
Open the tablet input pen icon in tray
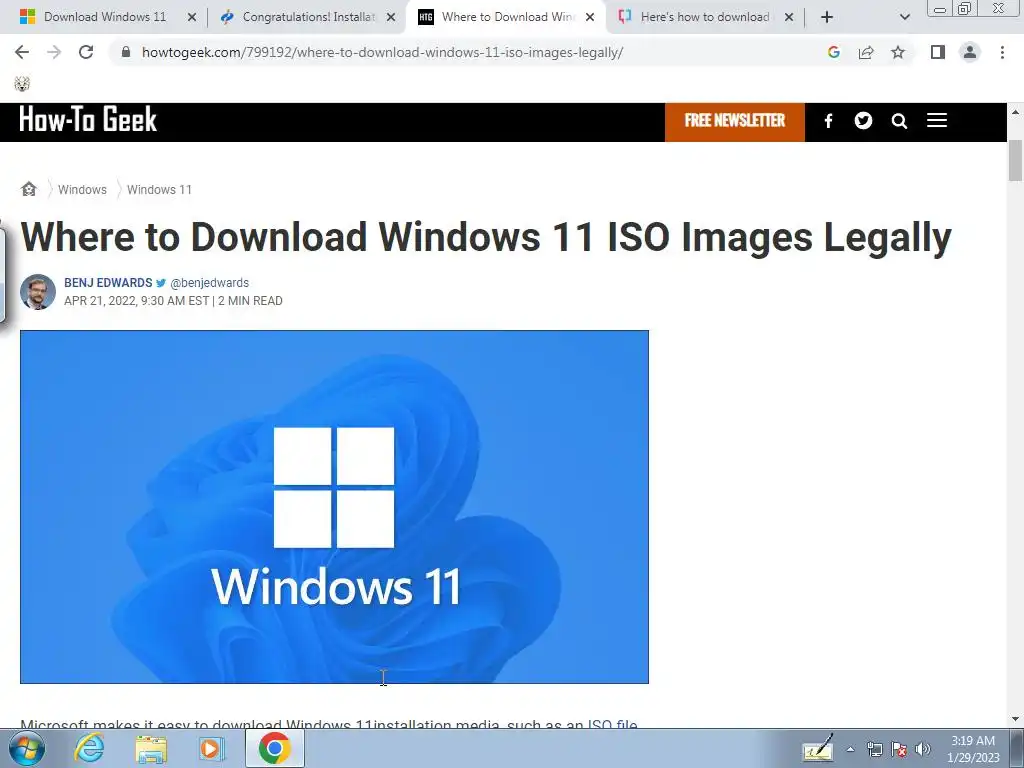[x=818, y=748]
